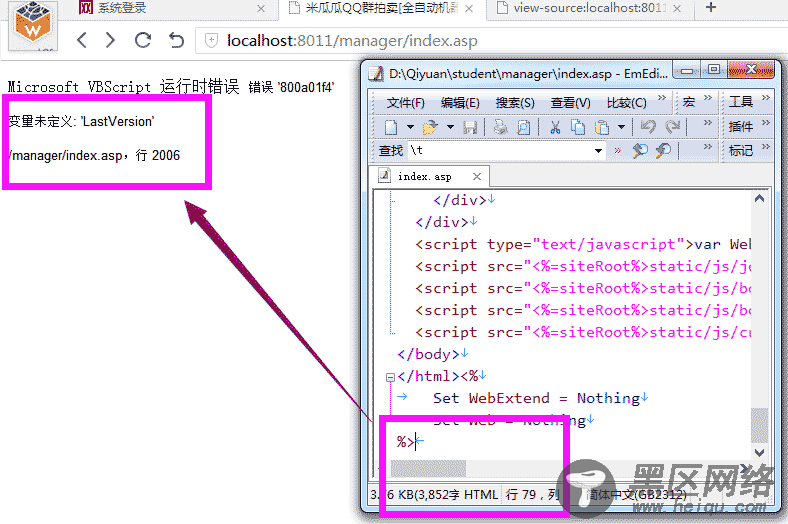
Task: Click the editor vertical scrollbar thumb
Action: [x=759, y=425]
